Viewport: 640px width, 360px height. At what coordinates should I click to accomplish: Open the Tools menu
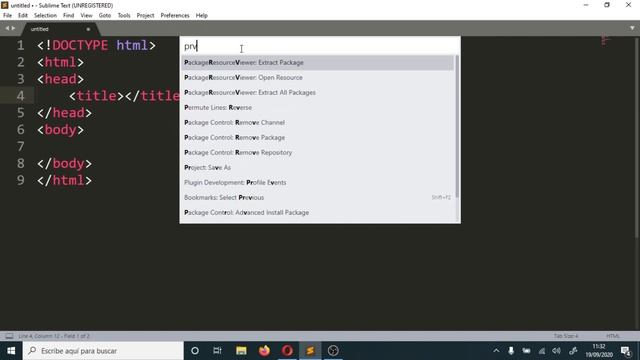pyautogui.click(x=124, y=16)
